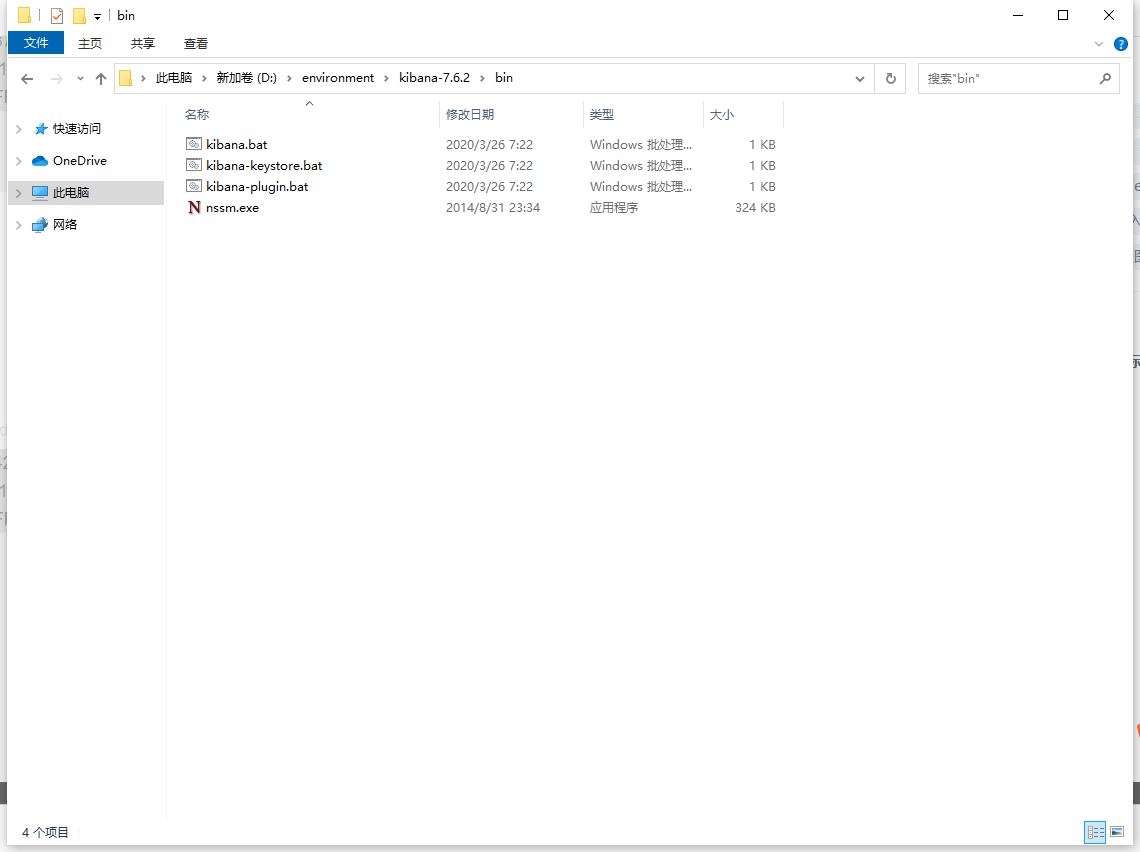Open the address bar history dropdown

(859, 79)
